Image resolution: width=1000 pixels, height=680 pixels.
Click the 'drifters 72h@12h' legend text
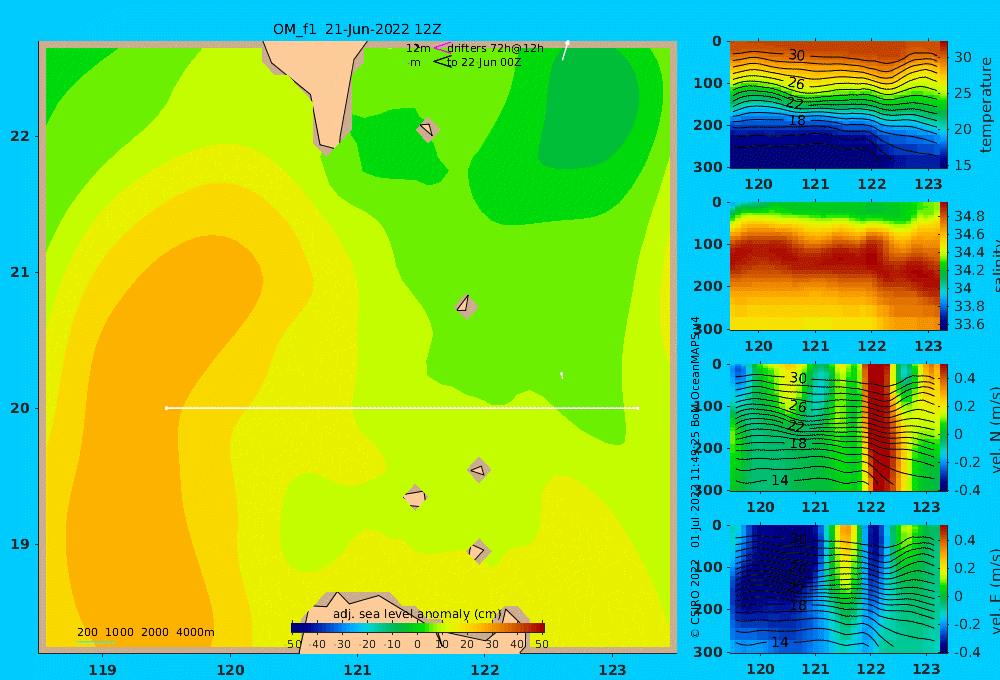(495, 48)
